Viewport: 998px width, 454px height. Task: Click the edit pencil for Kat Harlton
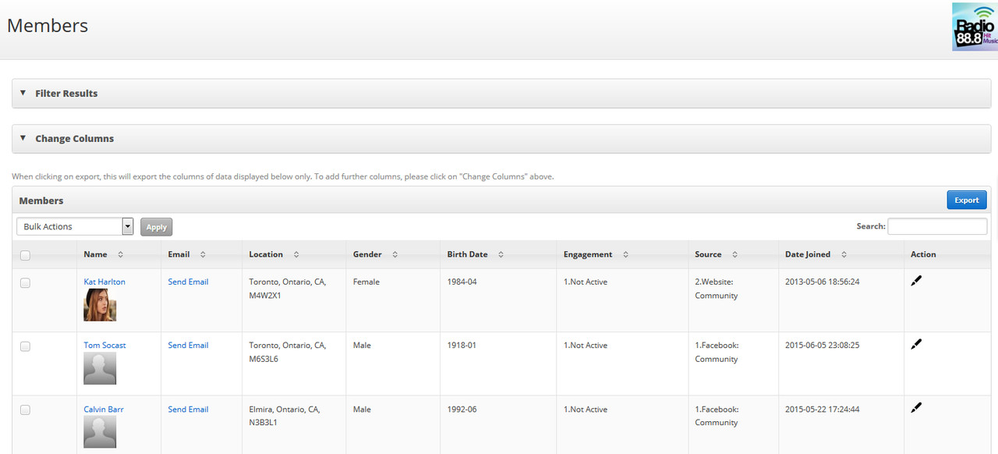tap(916, 281)
